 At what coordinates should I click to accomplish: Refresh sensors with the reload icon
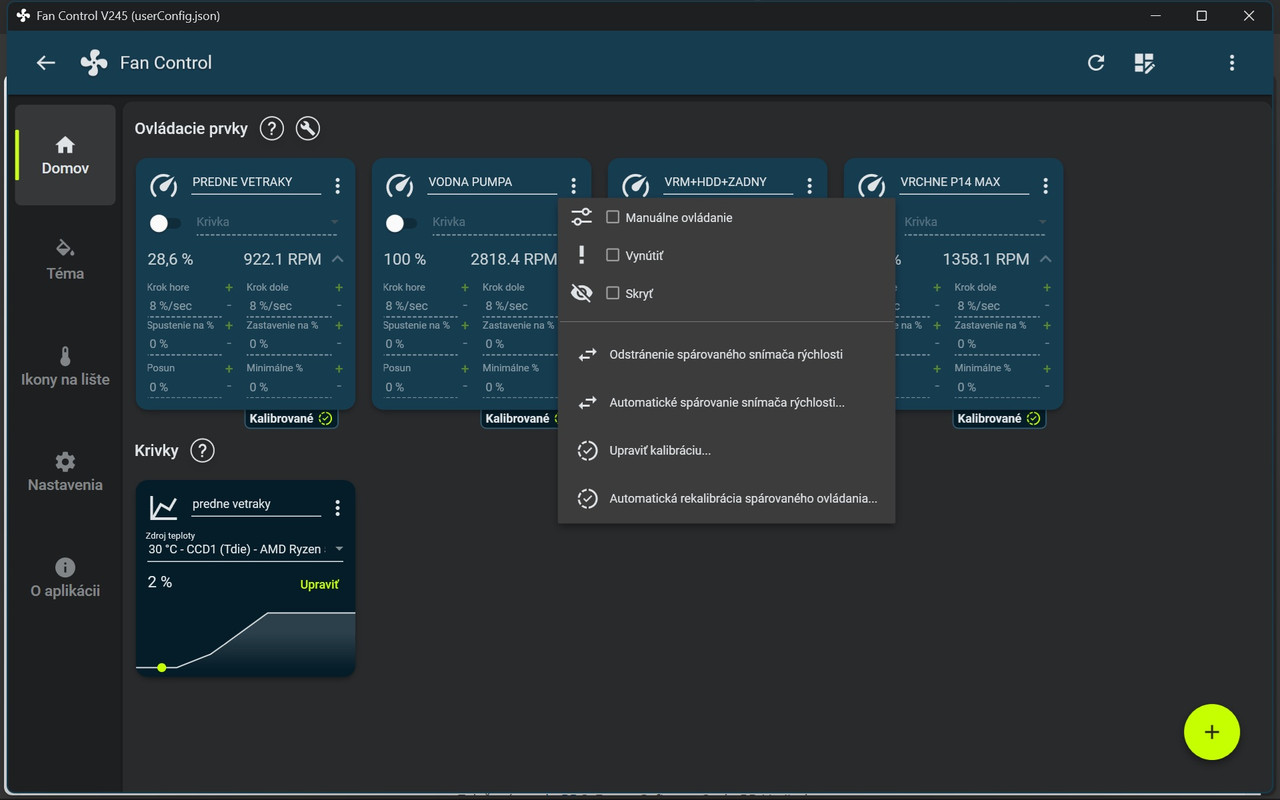click(1096, 63)
